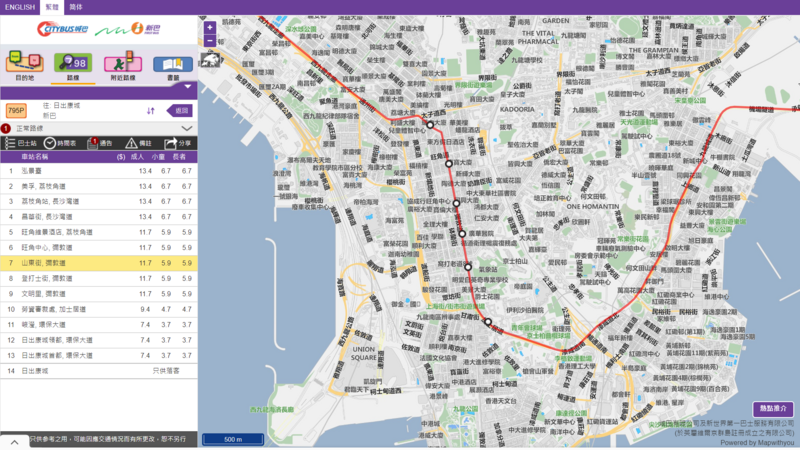Click the red number 1 route variant badge
800x450 pixels.
point(6,129)
